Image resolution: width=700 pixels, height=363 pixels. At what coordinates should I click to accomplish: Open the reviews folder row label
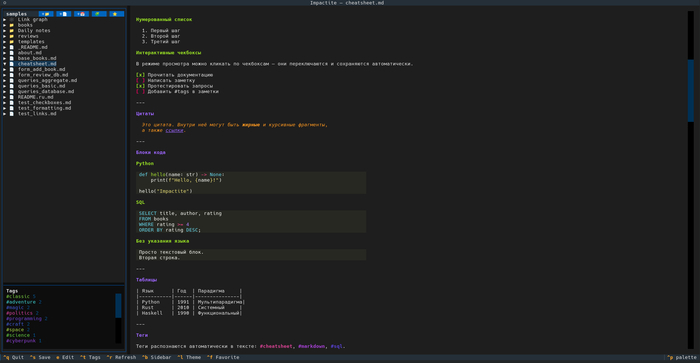click(28, 36)
